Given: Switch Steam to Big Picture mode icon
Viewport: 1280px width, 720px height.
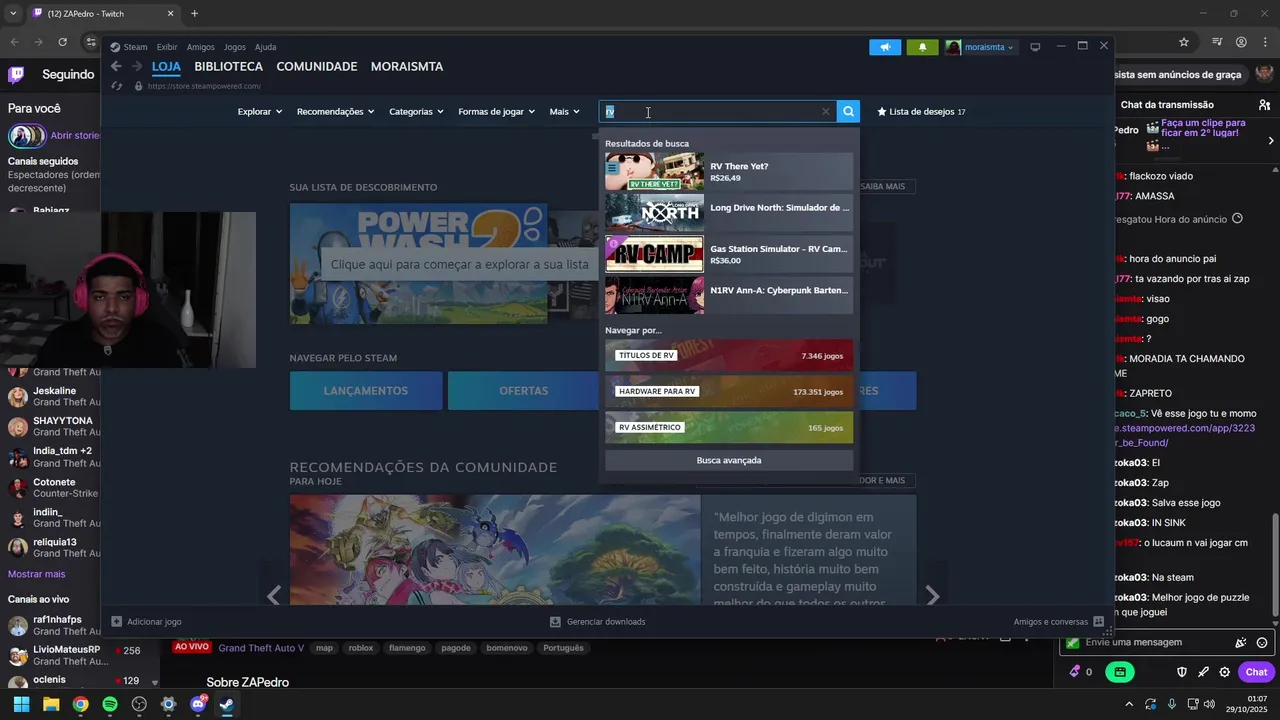Looking at the screenshot, I should pos(1035,47).
